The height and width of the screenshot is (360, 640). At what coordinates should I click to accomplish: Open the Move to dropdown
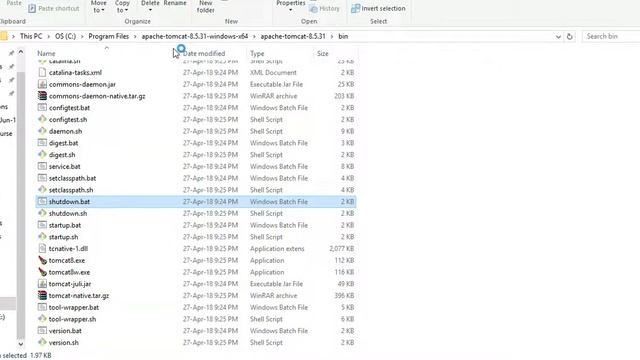point(98,7)
